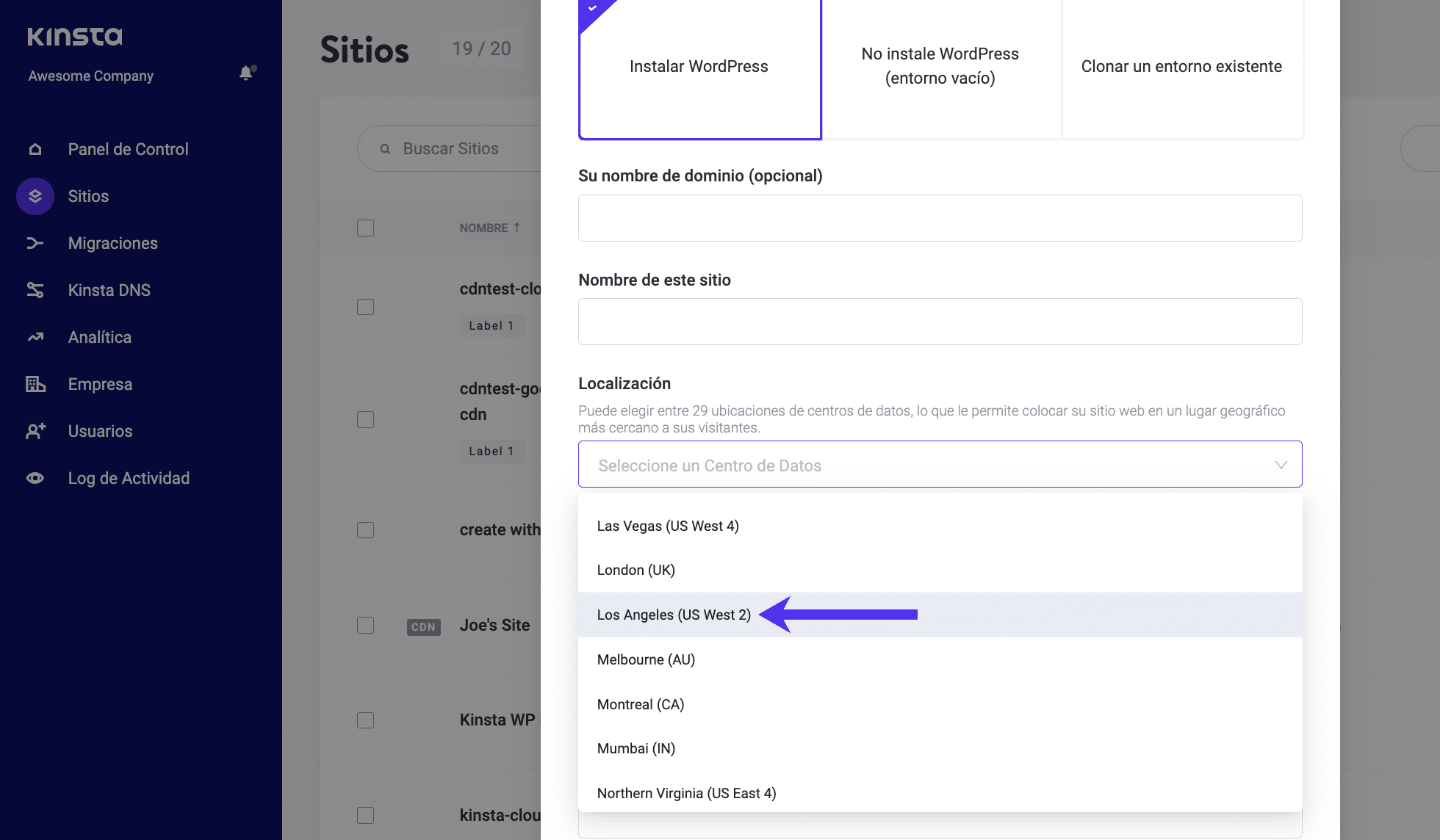Select the Instalar WordPress option
Screen dimensions: 1440x840
(x=699, y=67)
